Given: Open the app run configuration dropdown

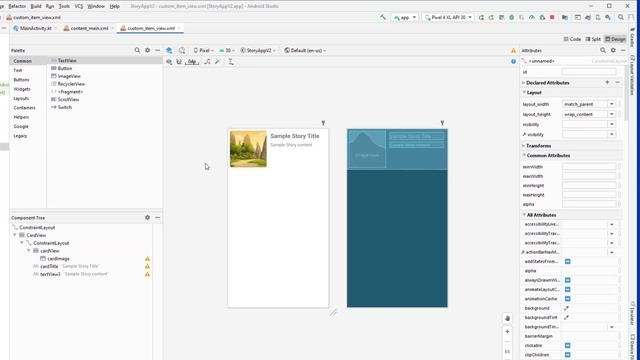Looking at the screenshot, I should 405,18.
